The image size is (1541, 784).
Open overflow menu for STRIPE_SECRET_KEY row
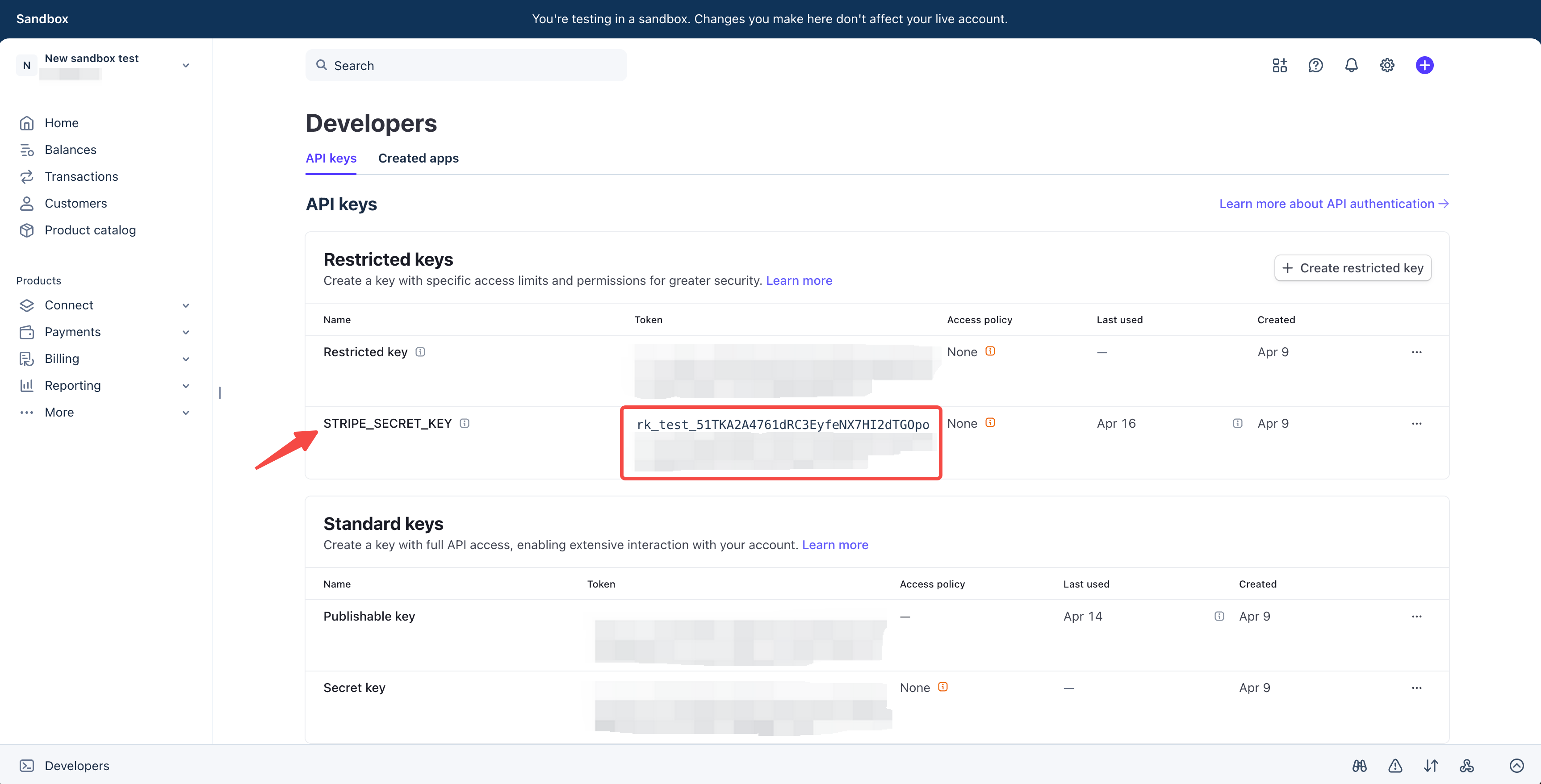click(x=1416, y=423)
